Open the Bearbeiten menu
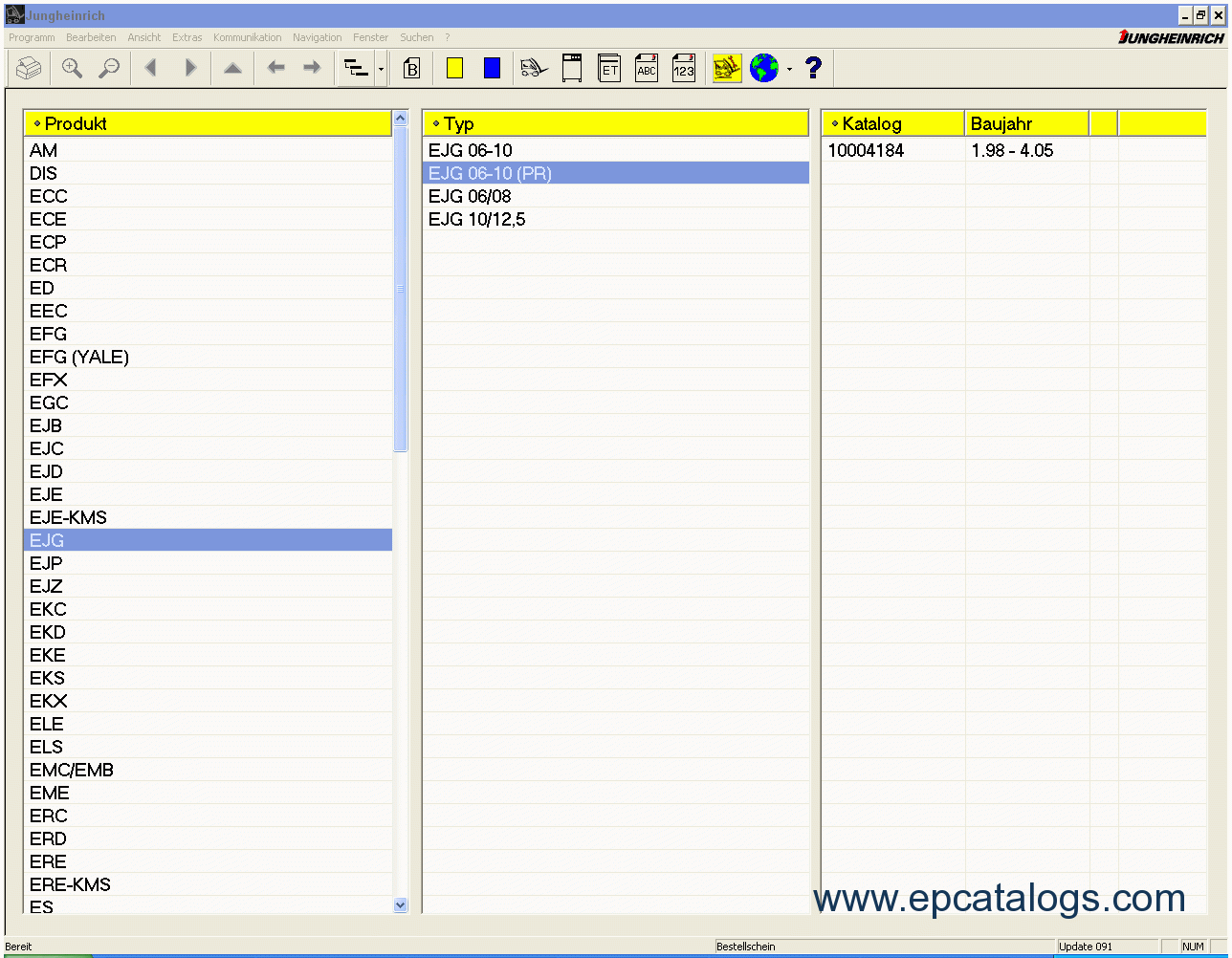 [91, 37]
